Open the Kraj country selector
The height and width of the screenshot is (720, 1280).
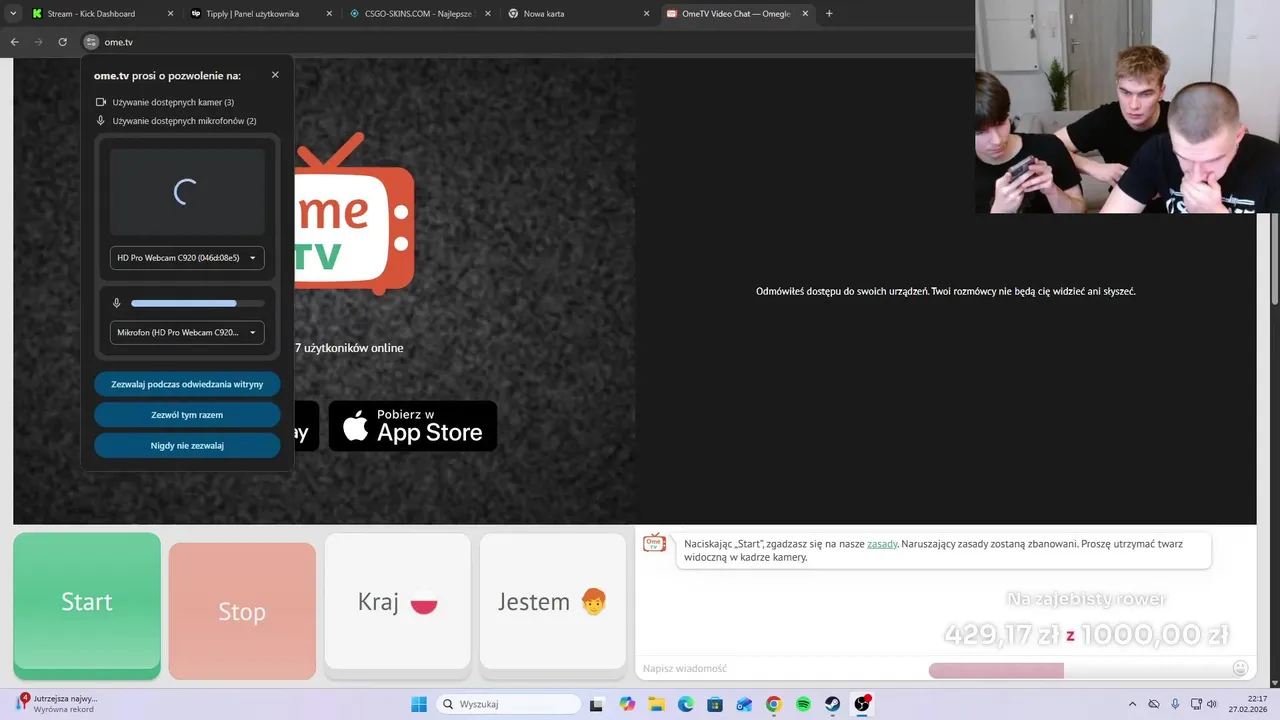click(x=398, y=602)
